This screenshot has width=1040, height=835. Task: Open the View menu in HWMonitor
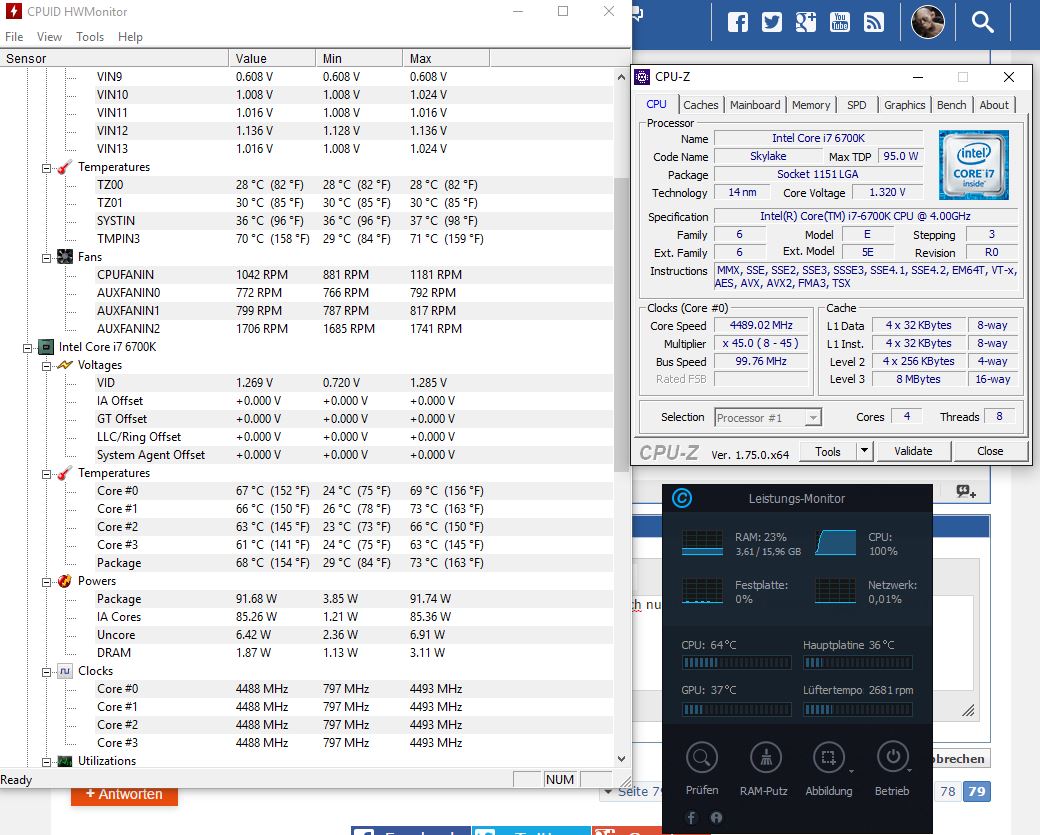49,37
